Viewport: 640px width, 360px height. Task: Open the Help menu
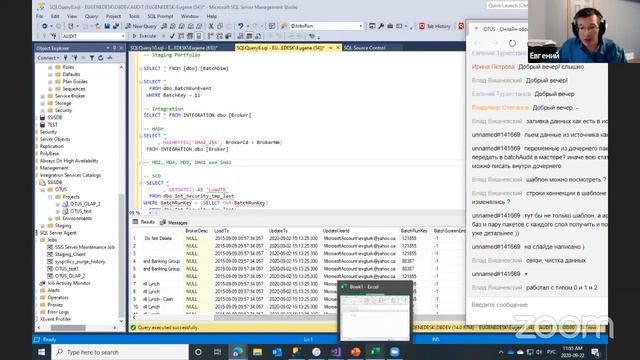[x=211, y=16]
